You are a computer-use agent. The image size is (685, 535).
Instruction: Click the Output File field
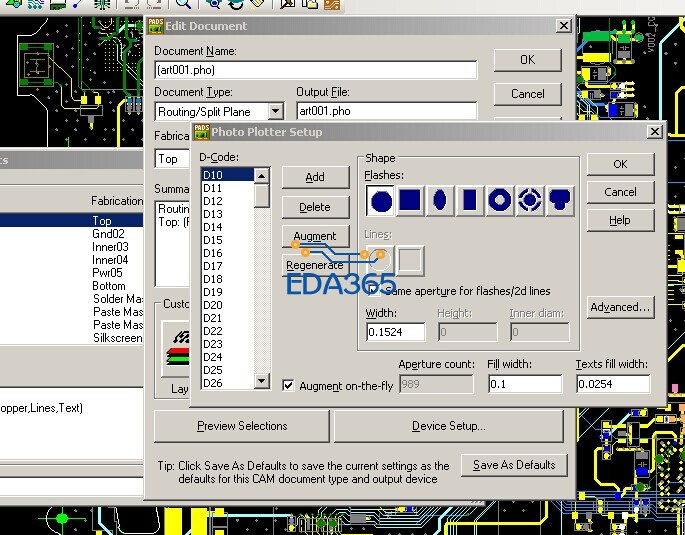(387, 111)
